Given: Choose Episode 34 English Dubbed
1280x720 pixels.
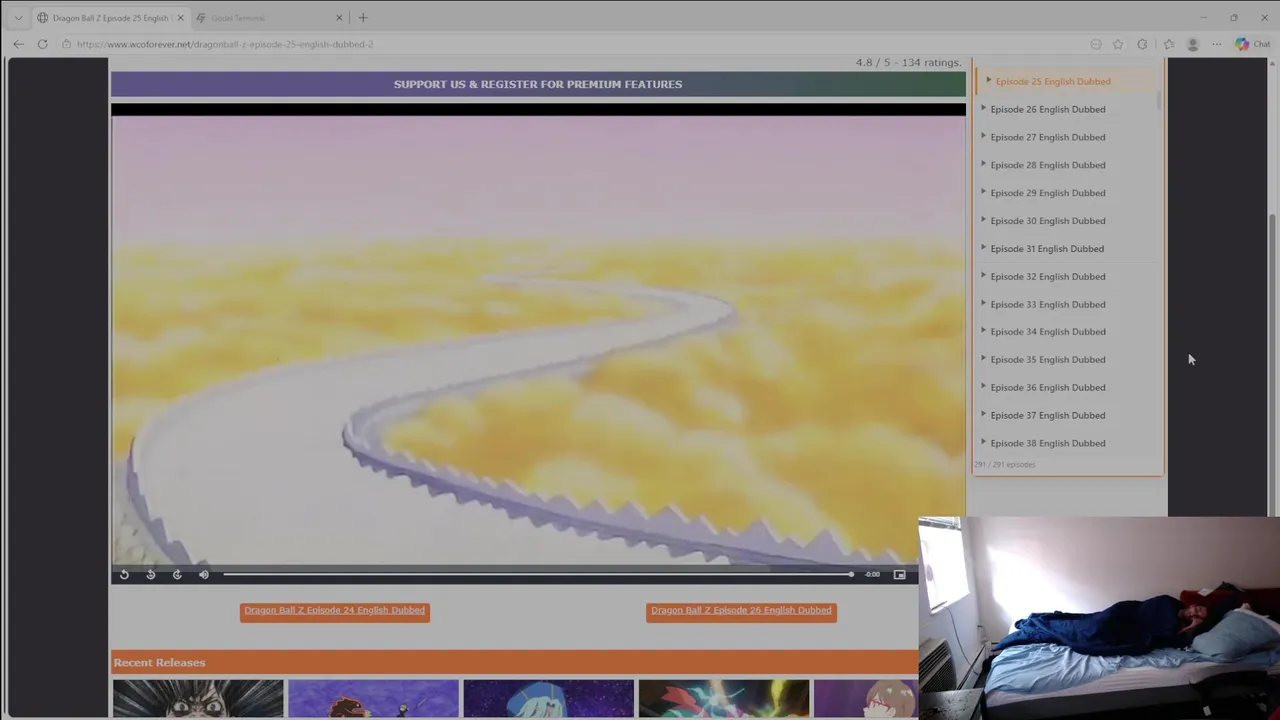Looking at the screenshot, I should (x=1048, y=332).
